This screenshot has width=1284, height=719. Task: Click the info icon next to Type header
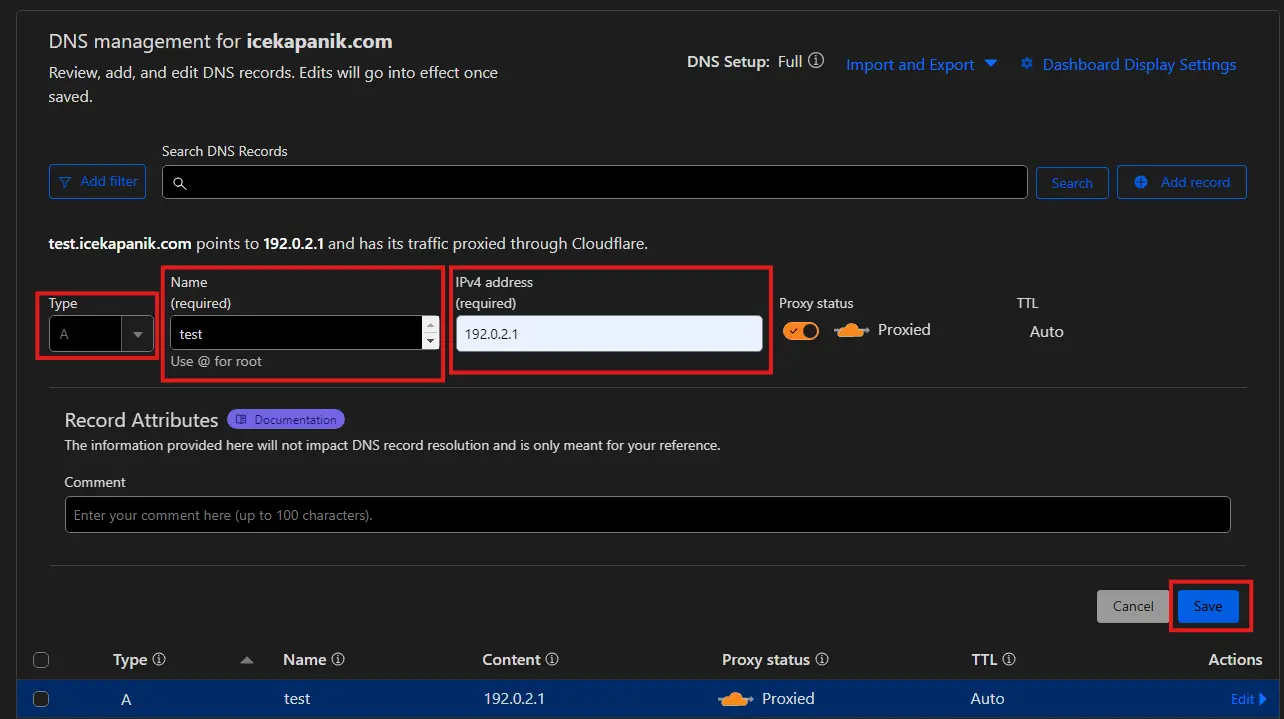(x=159, y=660)
